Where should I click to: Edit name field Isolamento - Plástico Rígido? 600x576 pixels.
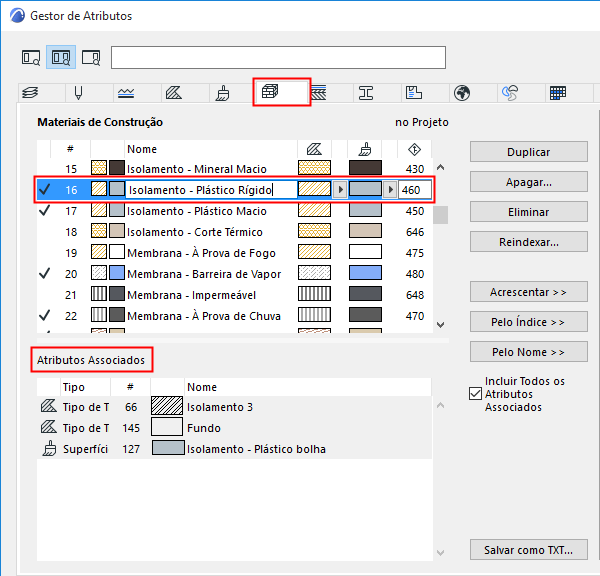(211, 190)
